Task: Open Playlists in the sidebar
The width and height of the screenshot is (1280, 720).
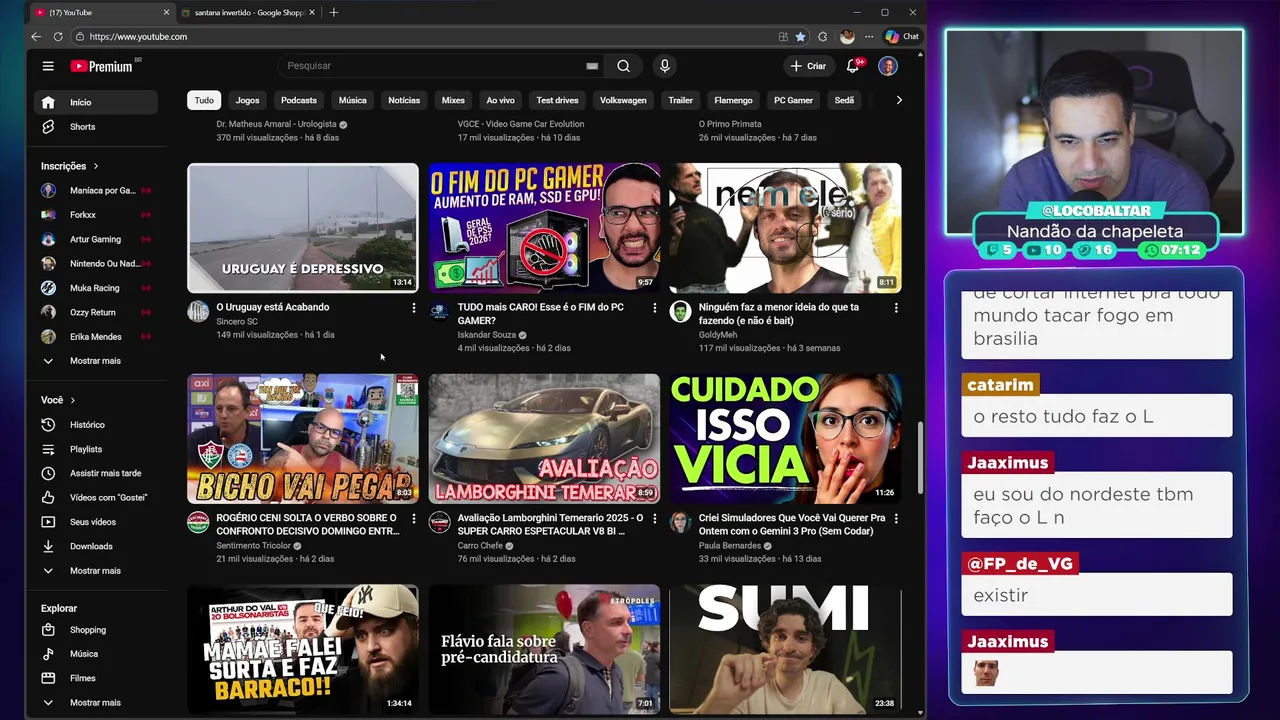Action: tap(97, 449)
